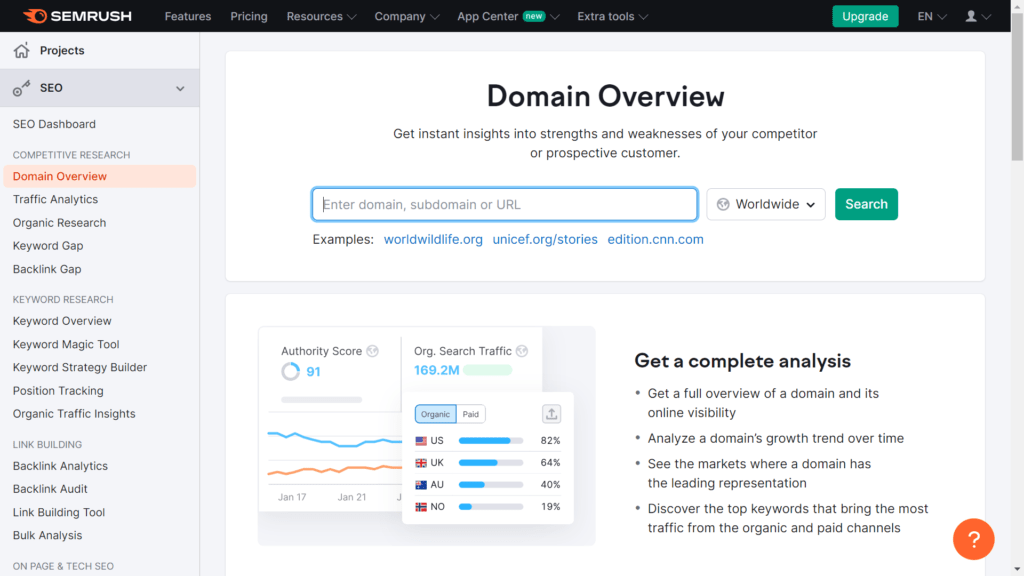Open Keyword Gap tool
The width and height of the screenshot is (1024, 576).
[48, 246]
